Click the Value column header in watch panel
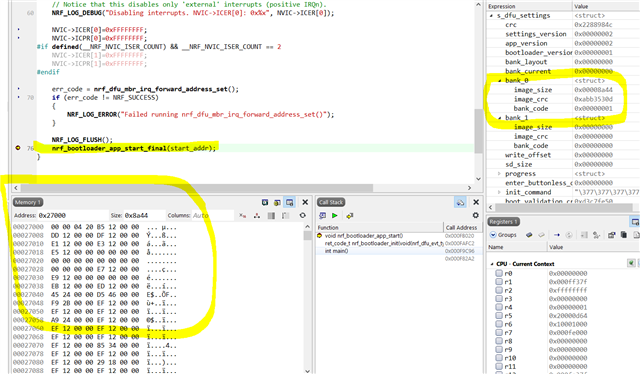This screenshot has height=374, width=640. [x=606, y=6]
